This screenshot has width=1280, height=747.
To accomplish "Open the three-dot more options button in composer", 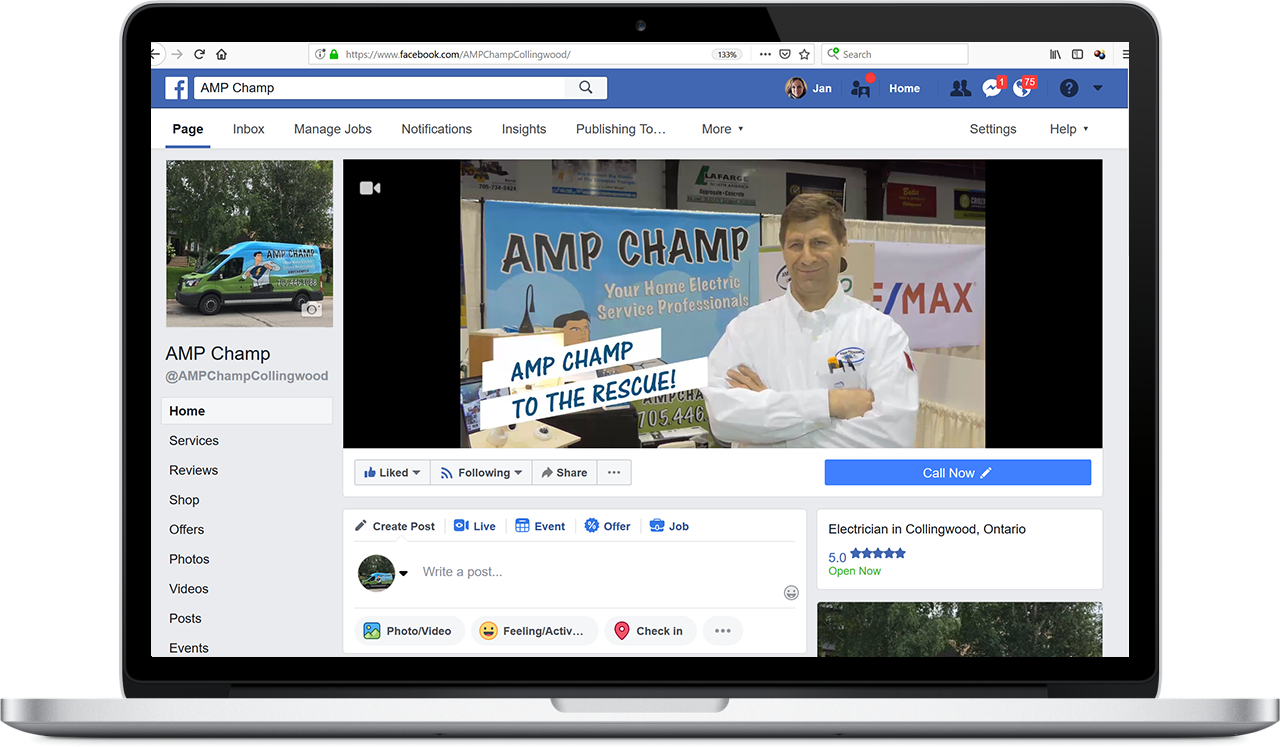I will (723, 631).
